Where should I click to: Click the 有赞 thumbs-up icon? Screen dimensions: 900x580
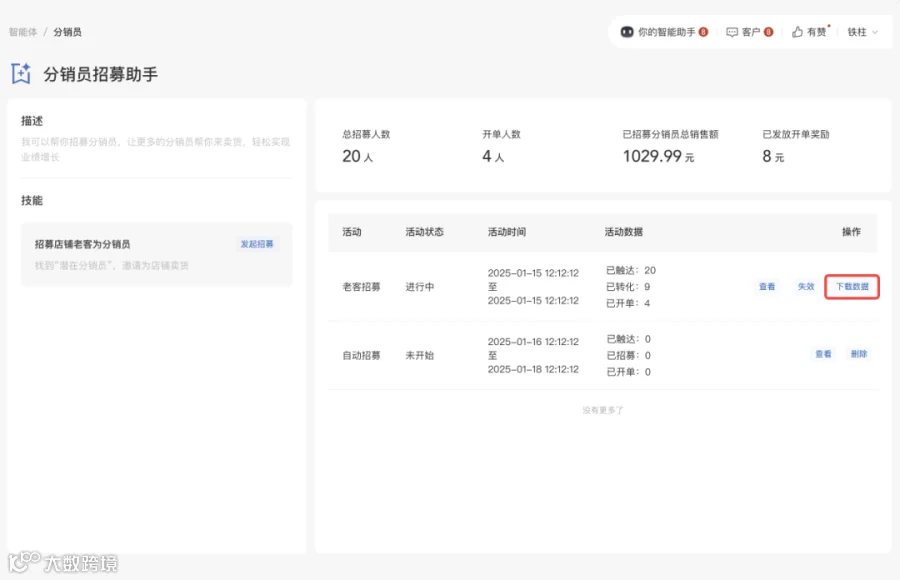coord(797,32)
